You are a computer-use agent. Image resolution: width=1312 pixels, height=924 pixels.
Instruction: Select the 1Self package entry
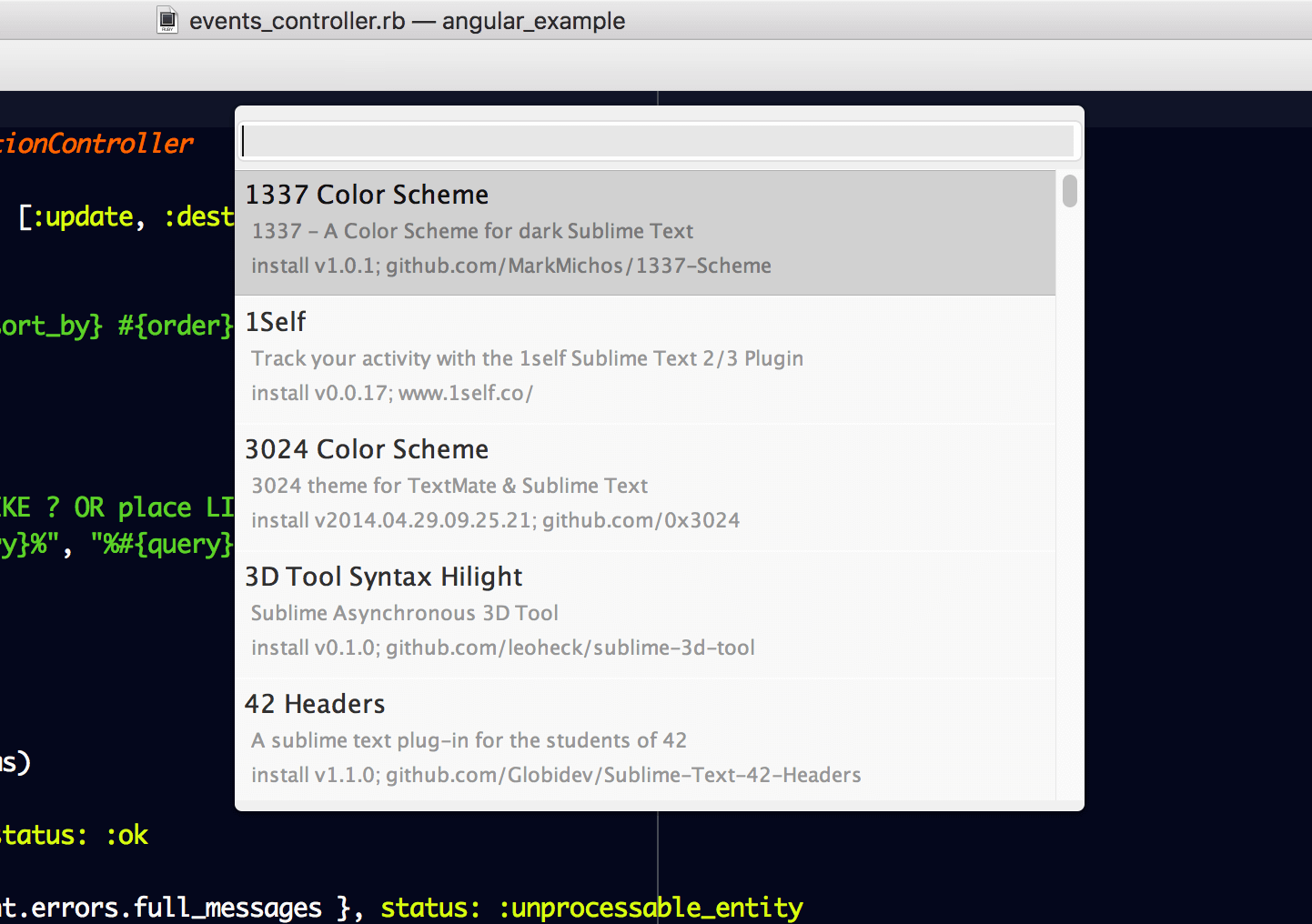coord(645,360)
